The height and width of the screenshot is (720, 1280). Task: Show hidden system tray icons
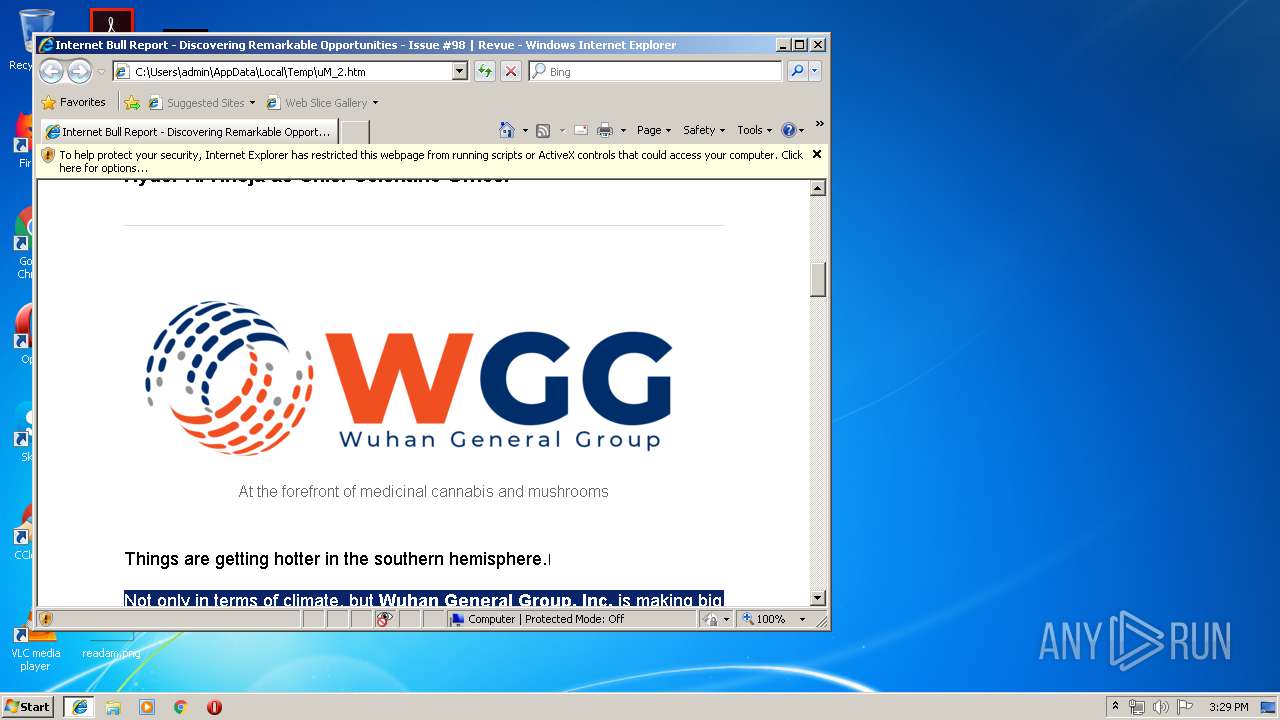[x=1116, y=706]
